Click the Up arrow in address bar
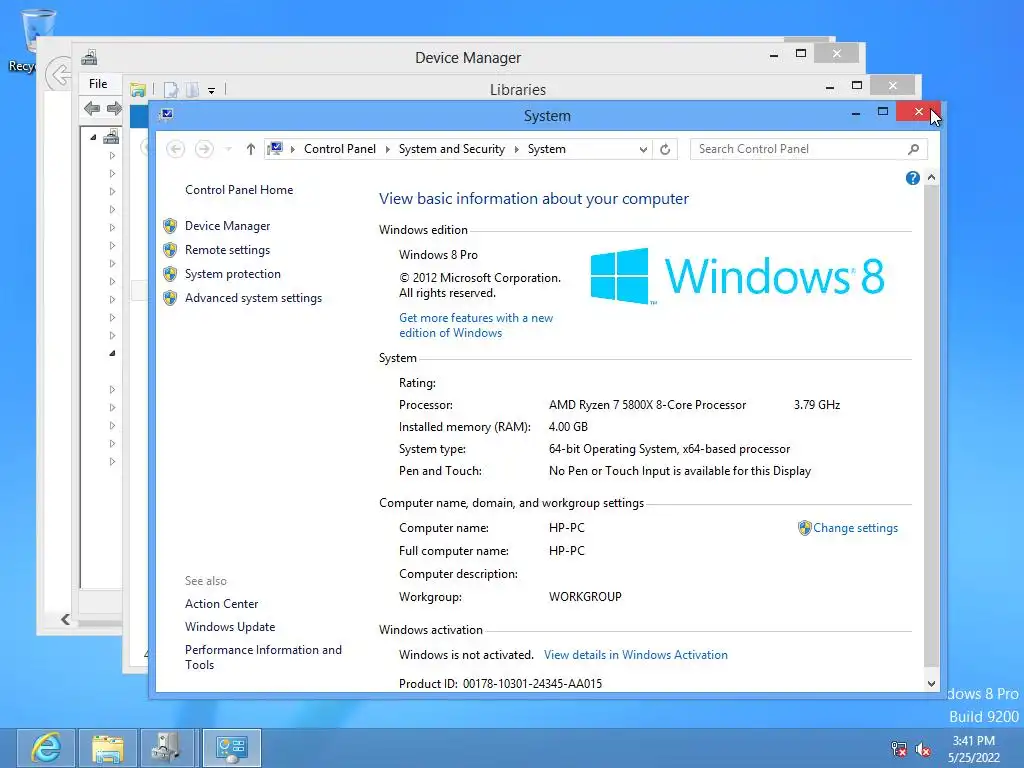 click(251, 149)
